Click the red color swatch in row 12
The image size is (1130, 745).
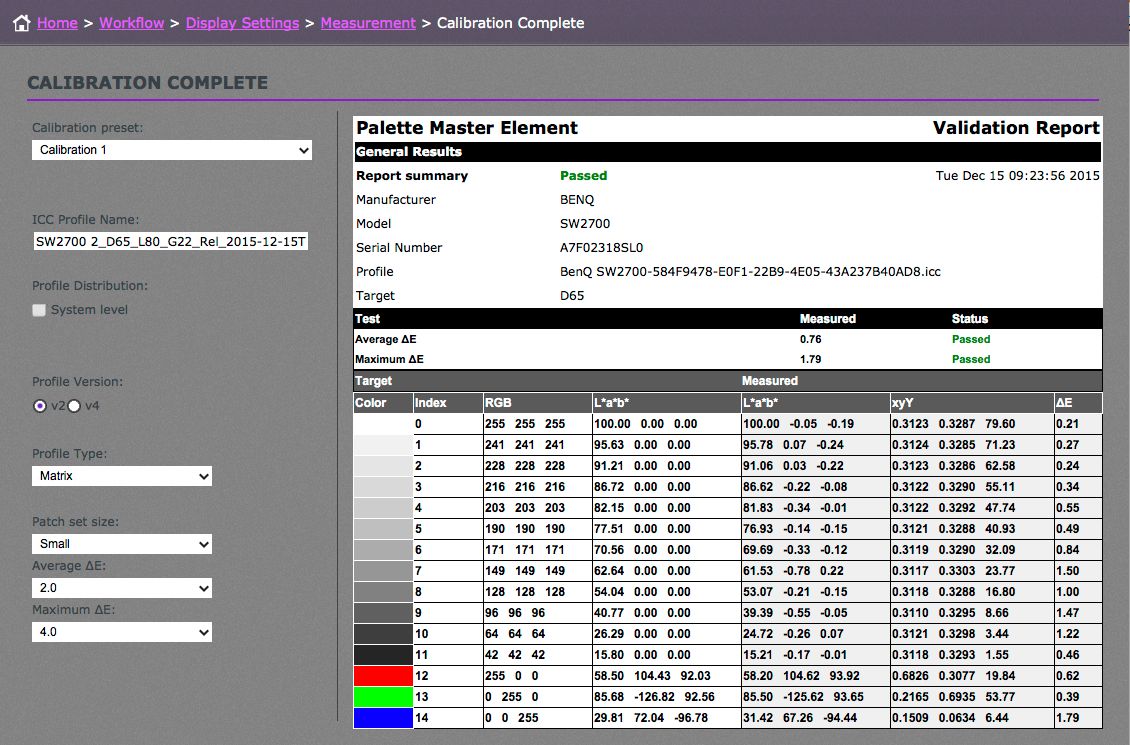[383, 676]
